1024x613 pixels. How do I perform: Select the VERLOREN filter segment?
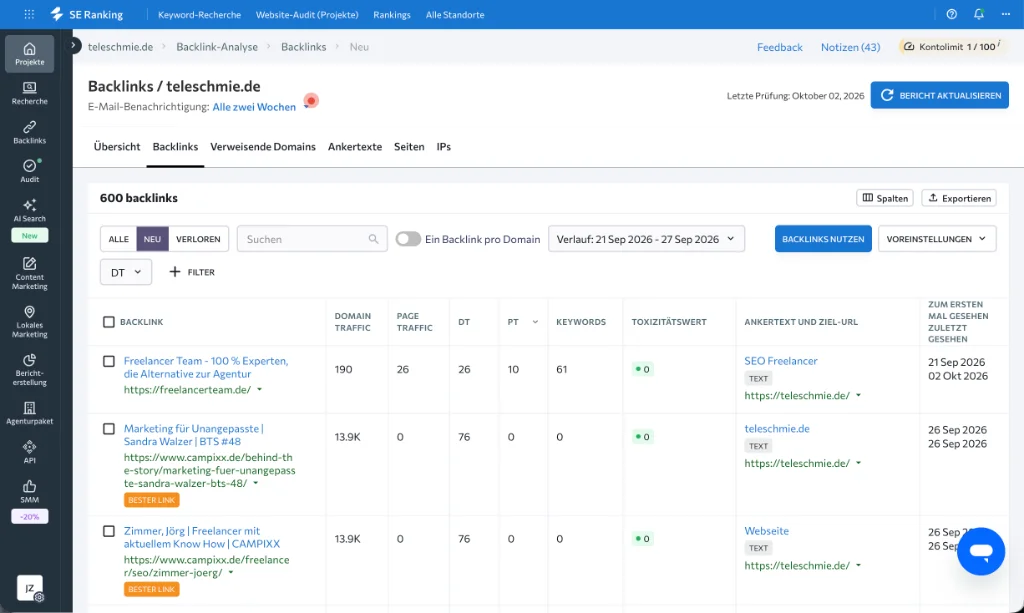198,239
